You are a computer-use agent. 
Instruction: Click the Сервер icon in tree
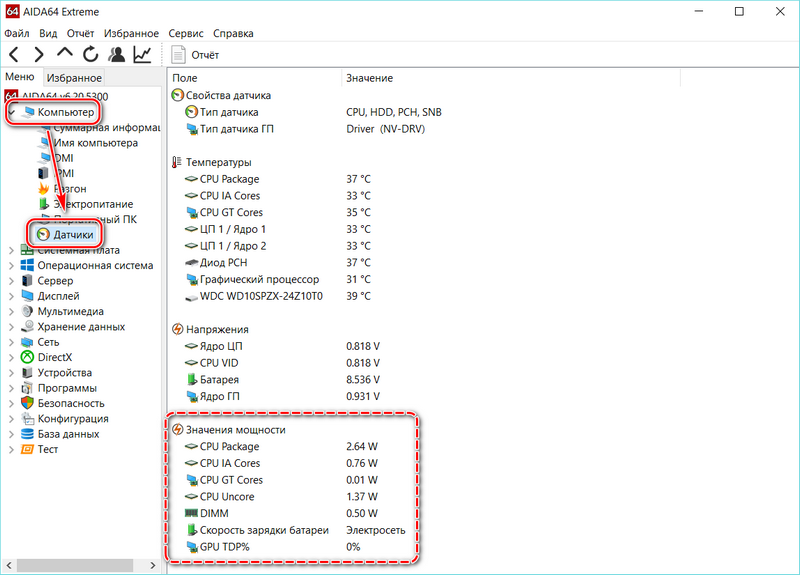(27, 281)
